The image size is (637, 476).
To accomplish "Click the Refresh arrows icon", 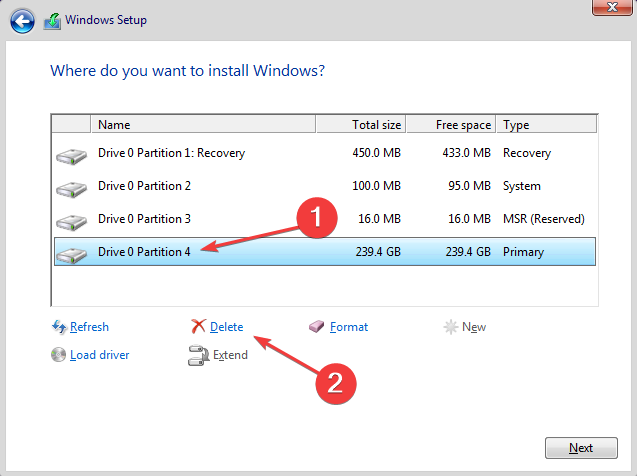I will pyautogui.click(x=59, y=327).
